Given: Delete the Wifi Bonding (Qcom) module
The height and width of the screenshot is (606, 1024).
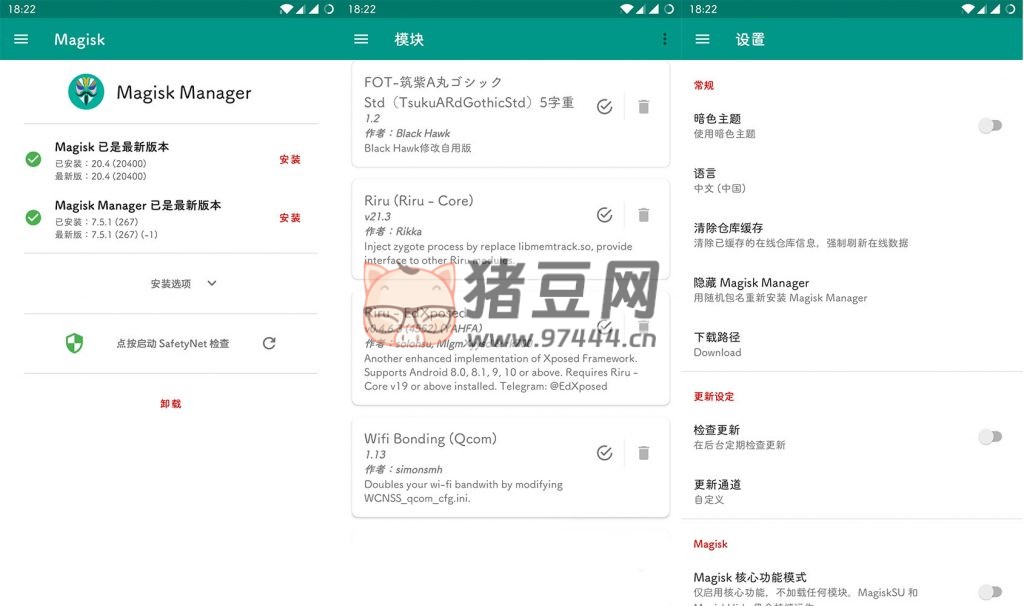Looking at the screenshot, I should tap(644, 453).
